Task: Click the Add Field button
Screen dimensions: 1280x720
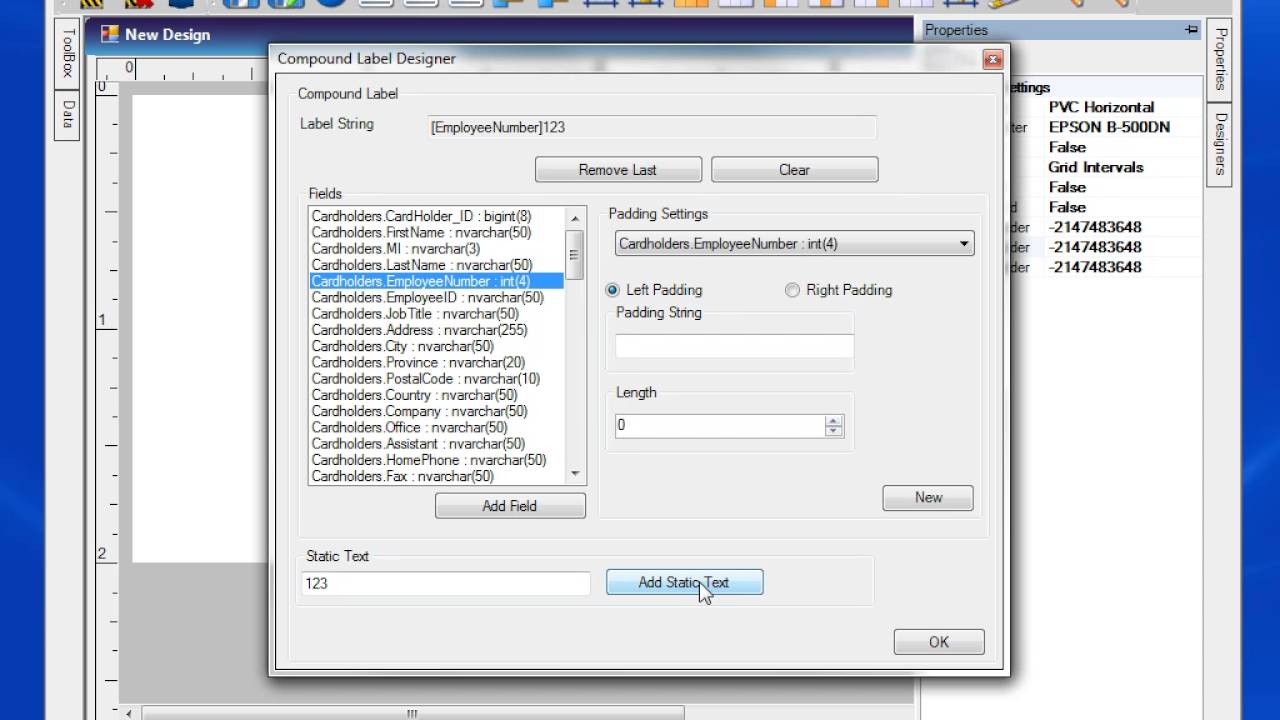Action: 510,506
